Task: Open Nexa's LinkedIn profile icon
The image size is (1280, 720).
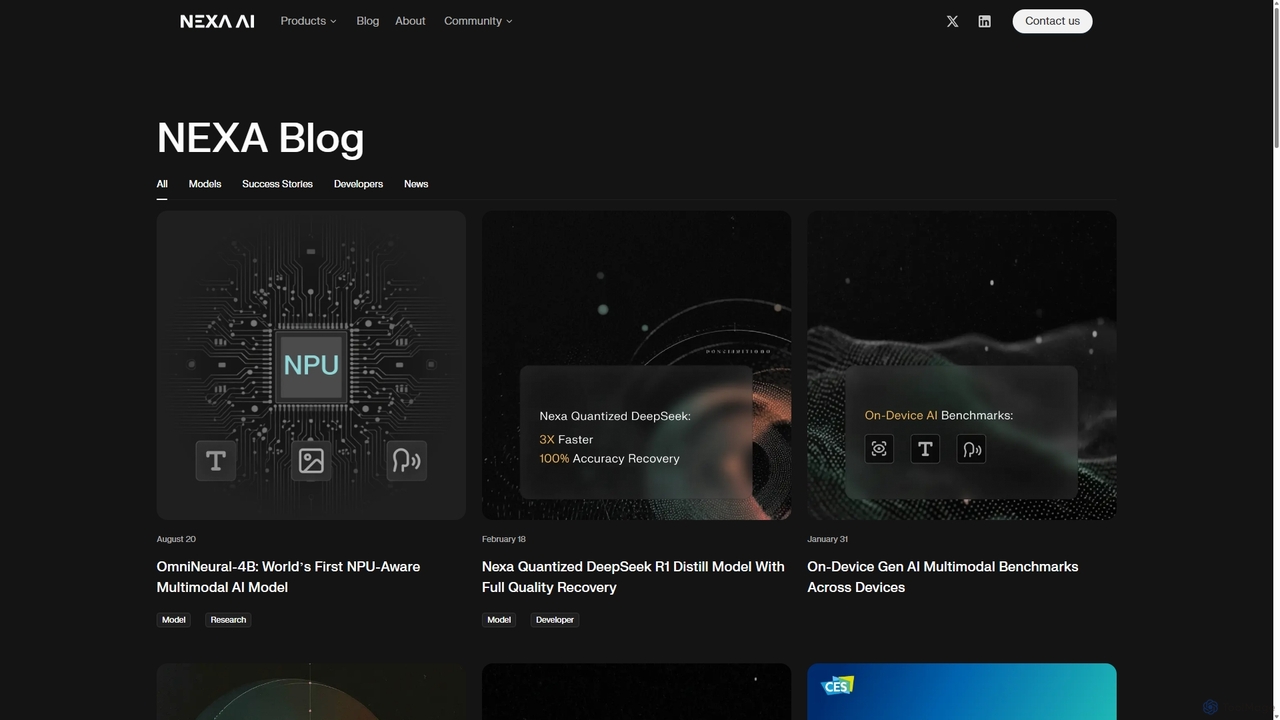Action: (984, 21)
